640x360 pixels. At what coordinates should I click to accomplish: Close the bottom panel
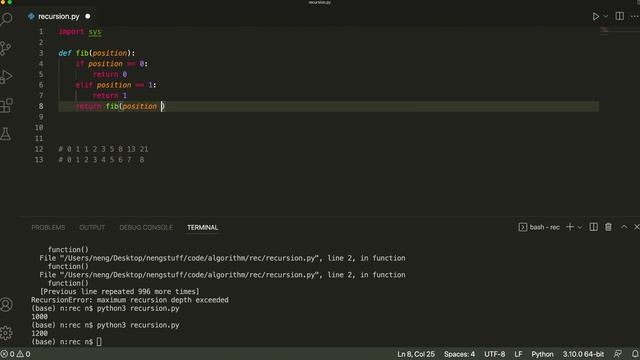636,227
